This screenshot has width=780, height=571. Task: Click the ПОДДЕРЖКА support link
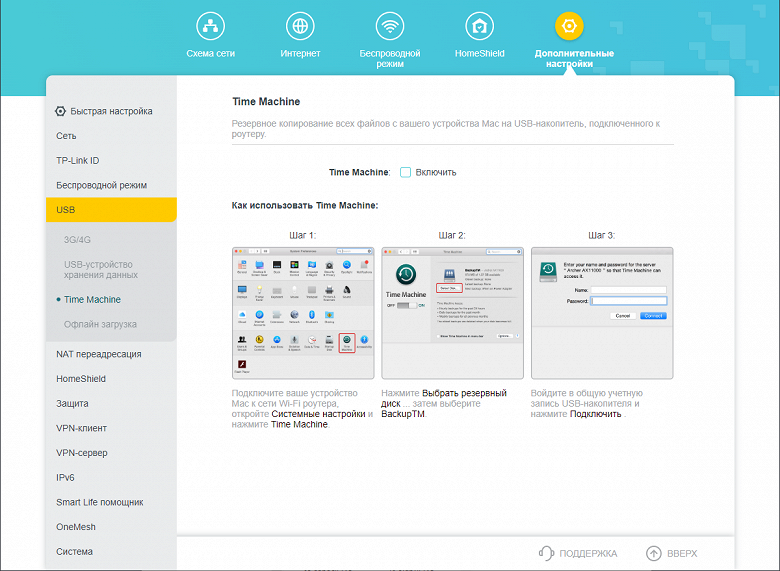(x=588, y=554)
